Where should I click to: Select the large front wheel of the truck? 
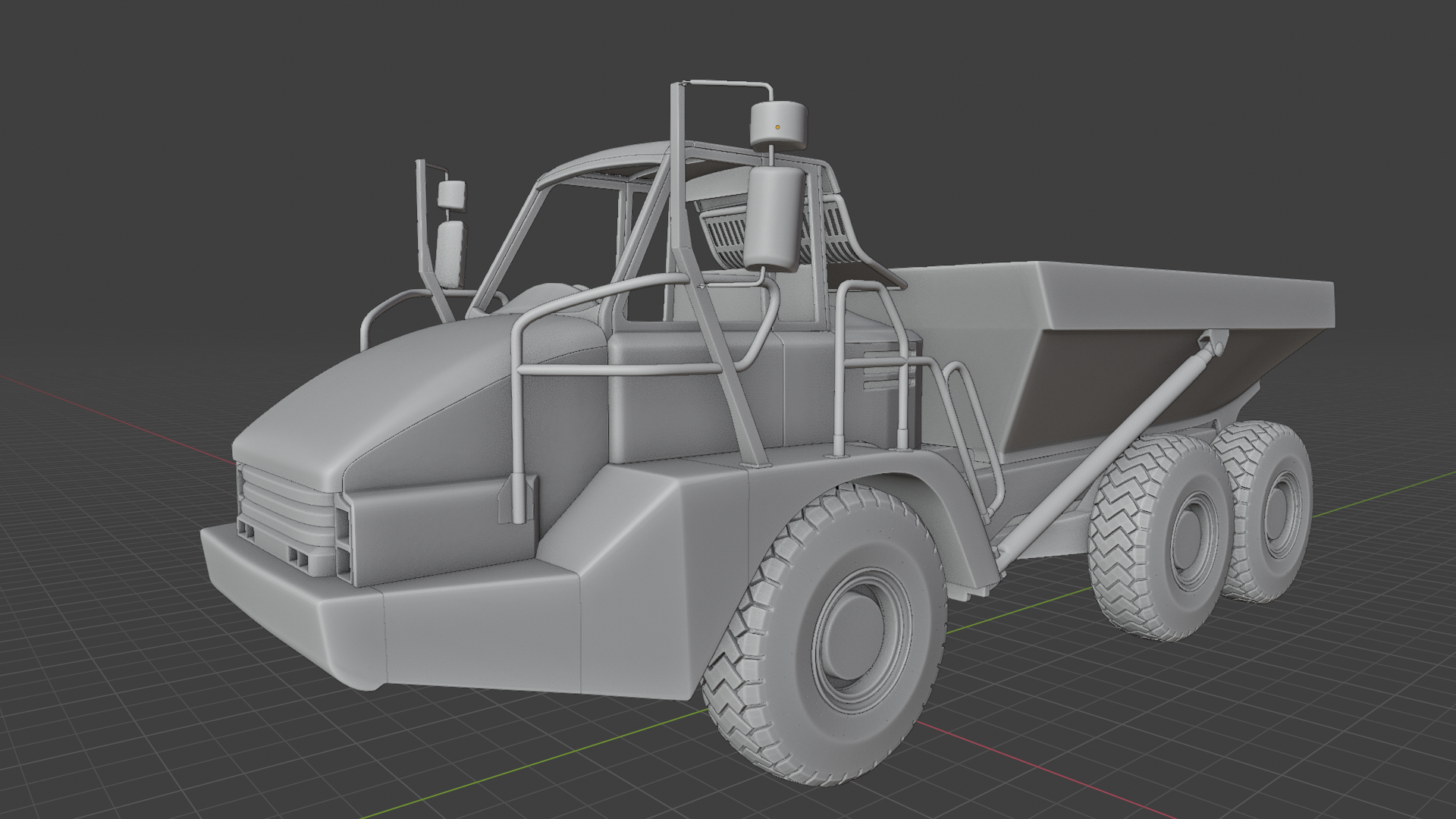[825, 635]
